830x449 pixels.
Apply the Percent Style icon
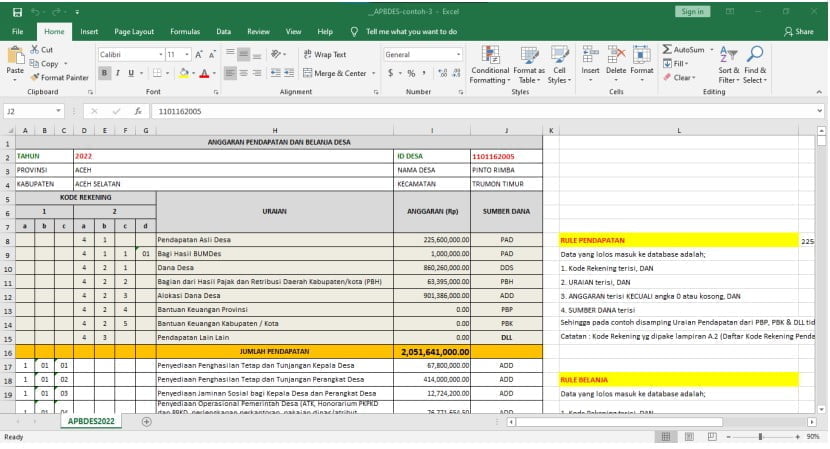point(411,73)
